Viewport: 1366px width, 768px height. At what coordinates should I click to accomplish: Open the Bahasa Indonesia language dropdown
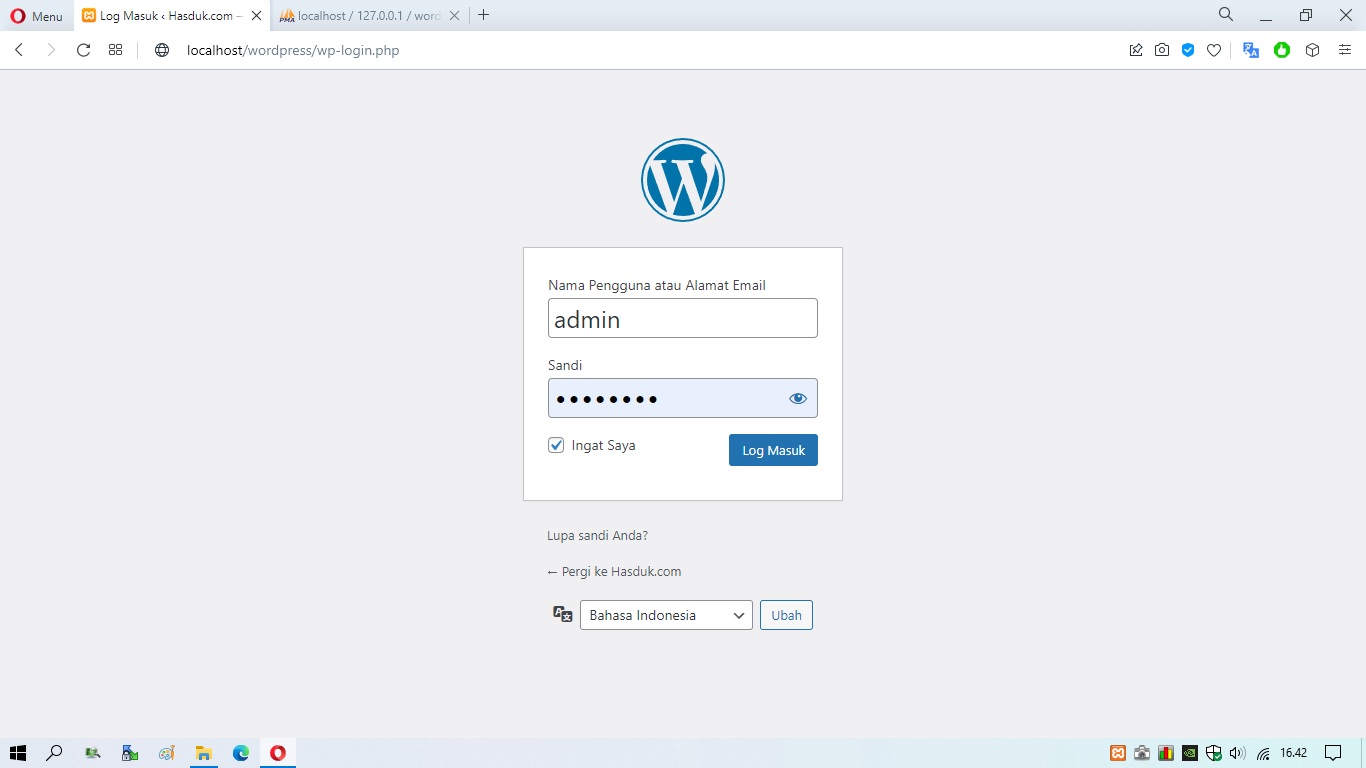666,615
